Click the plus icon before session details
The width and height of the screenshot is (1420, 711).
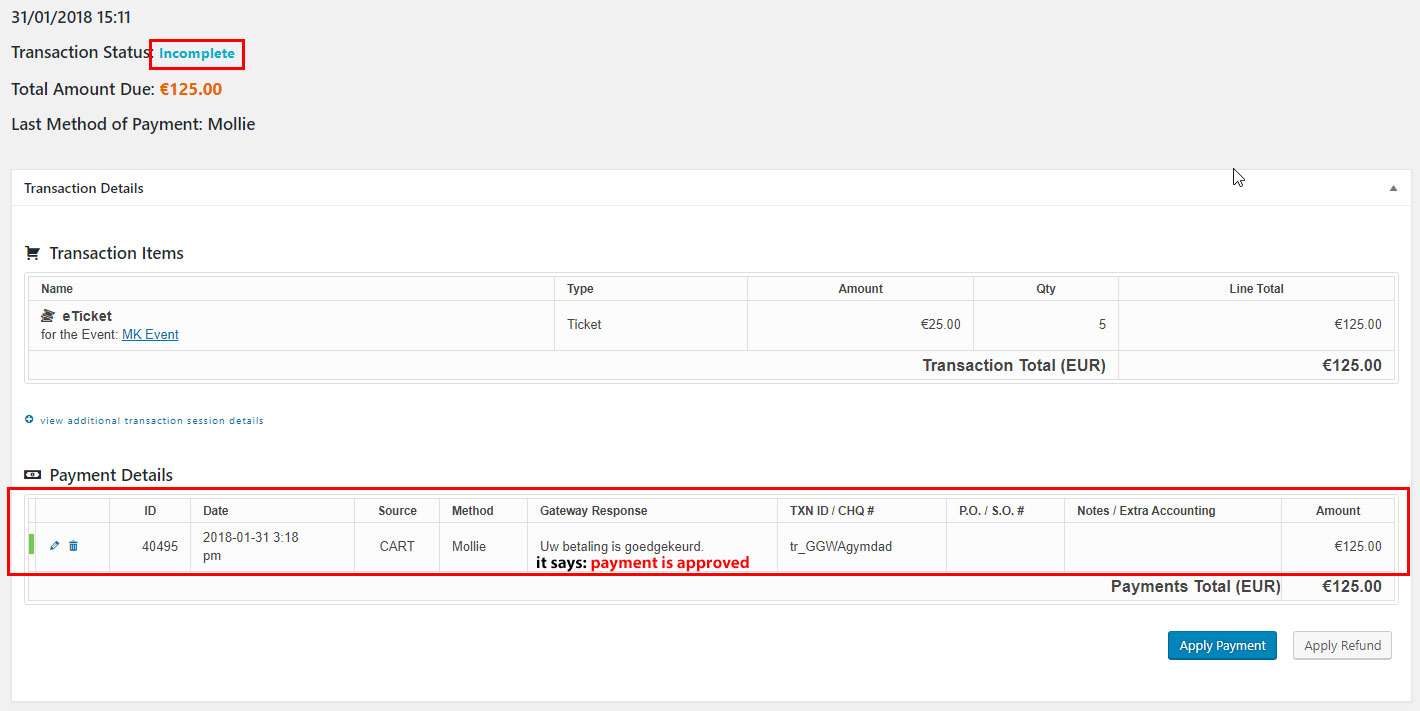(x=29, y=420)
